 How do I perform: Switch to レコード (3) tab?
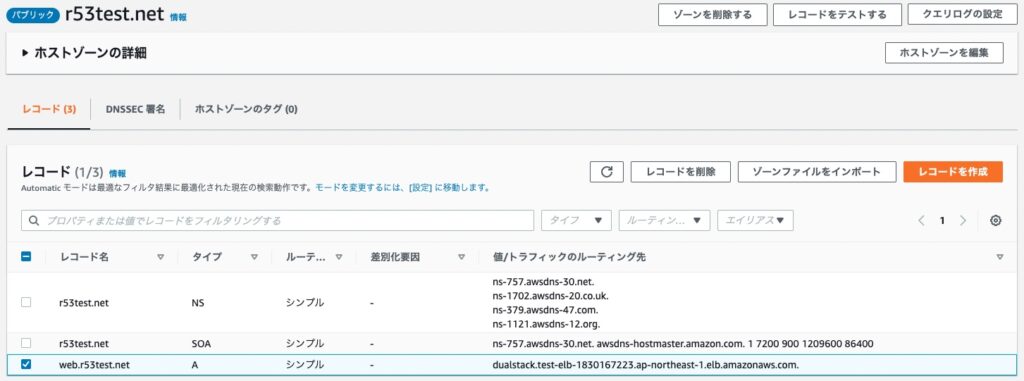49,109
